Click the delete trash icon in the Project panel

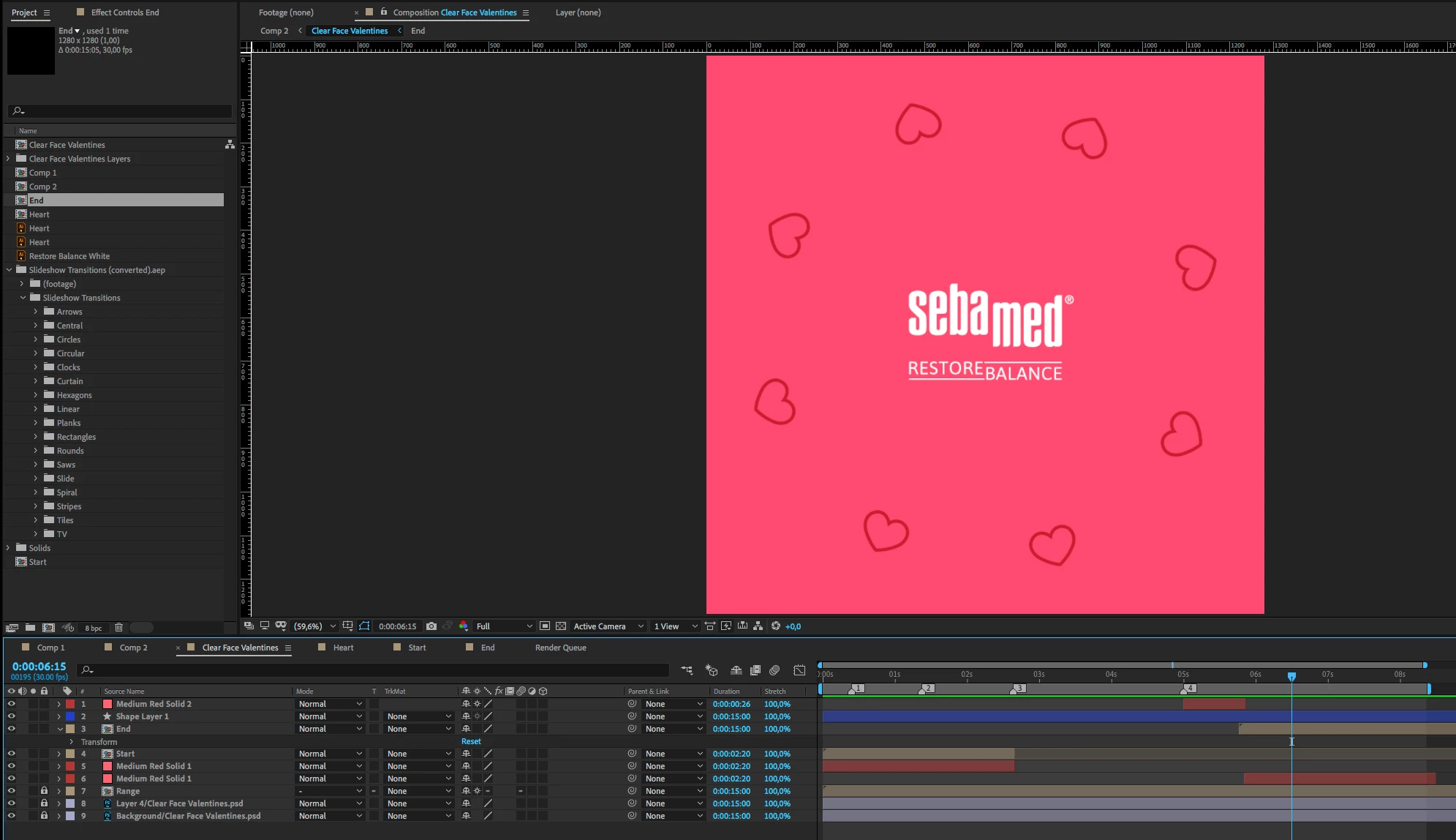[118, 628]
